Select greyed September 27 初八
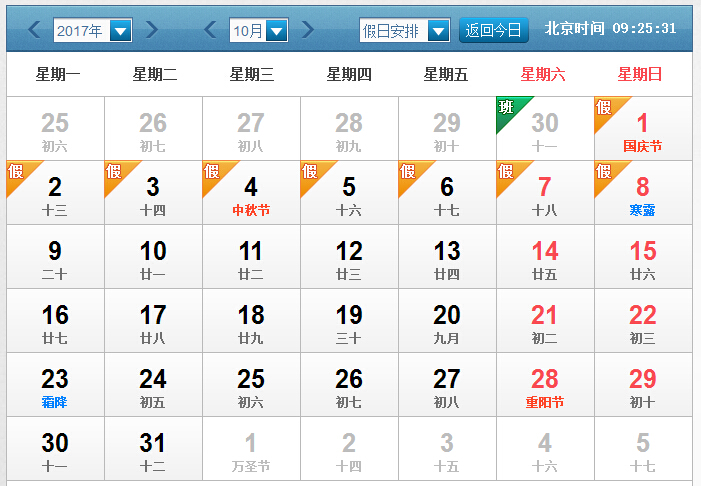 (251, 129)
